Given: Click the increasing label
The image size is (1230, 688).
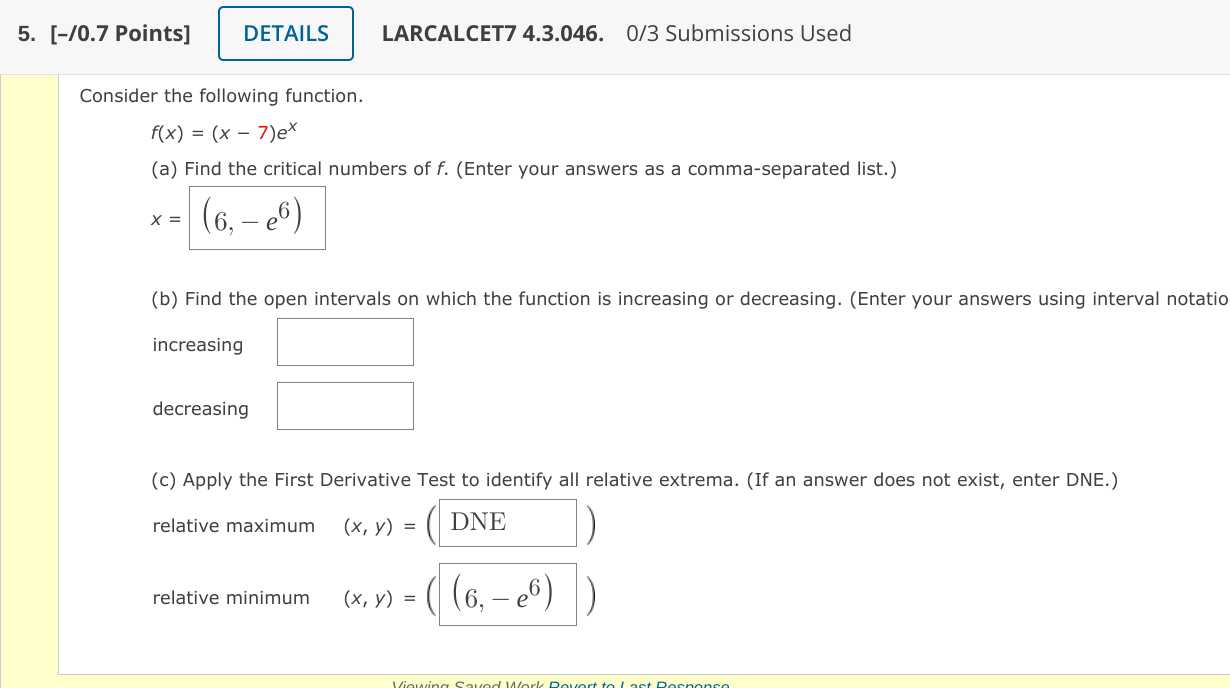Looking at the screenshot, I should pos(197,344).
